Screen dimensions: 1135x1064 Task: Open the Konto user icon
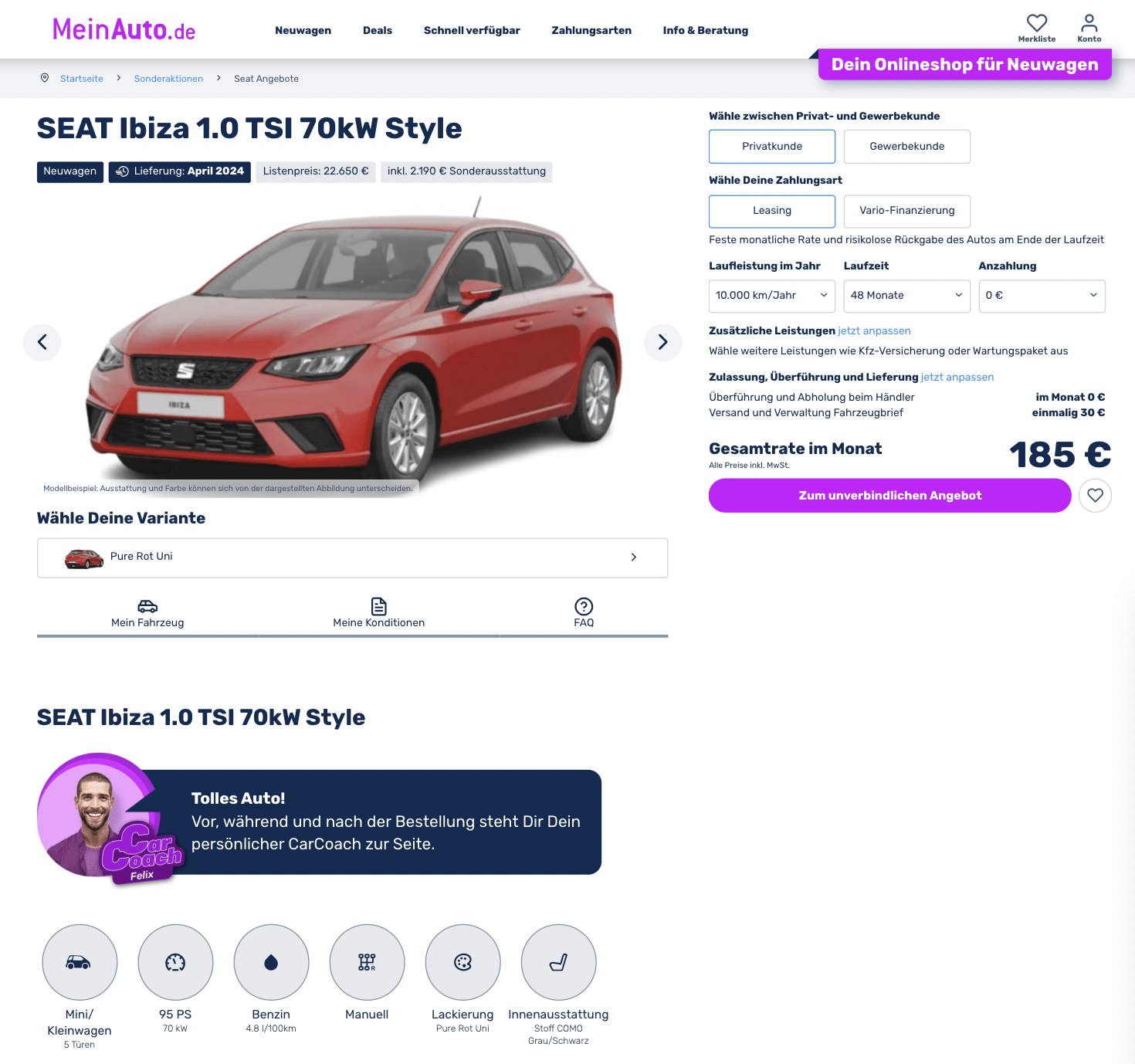pyautogui.click(x=1089, y=23)
